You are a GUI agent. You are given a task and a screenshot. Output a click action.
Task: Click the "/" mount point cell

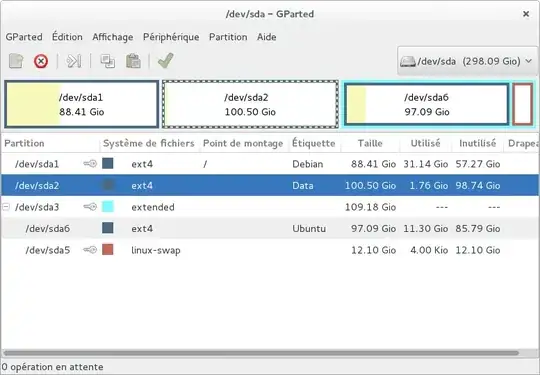tap(205, 164)
